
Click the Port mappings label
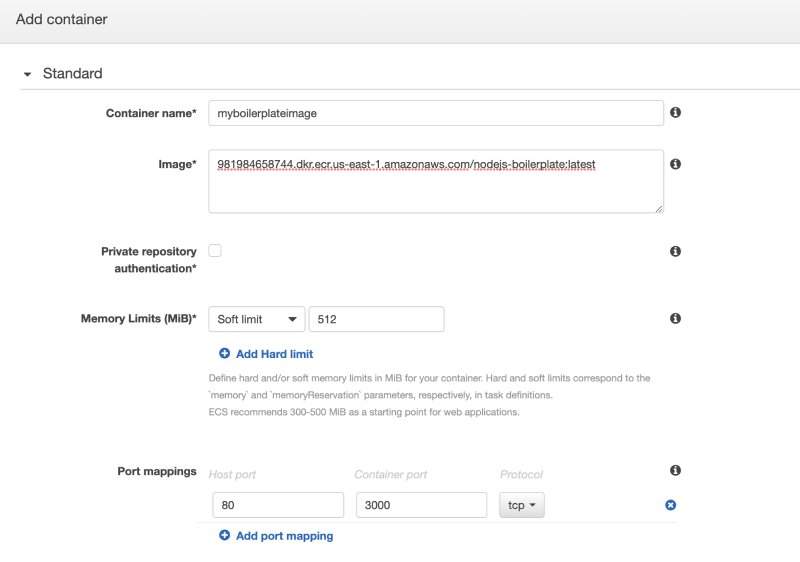157,471
